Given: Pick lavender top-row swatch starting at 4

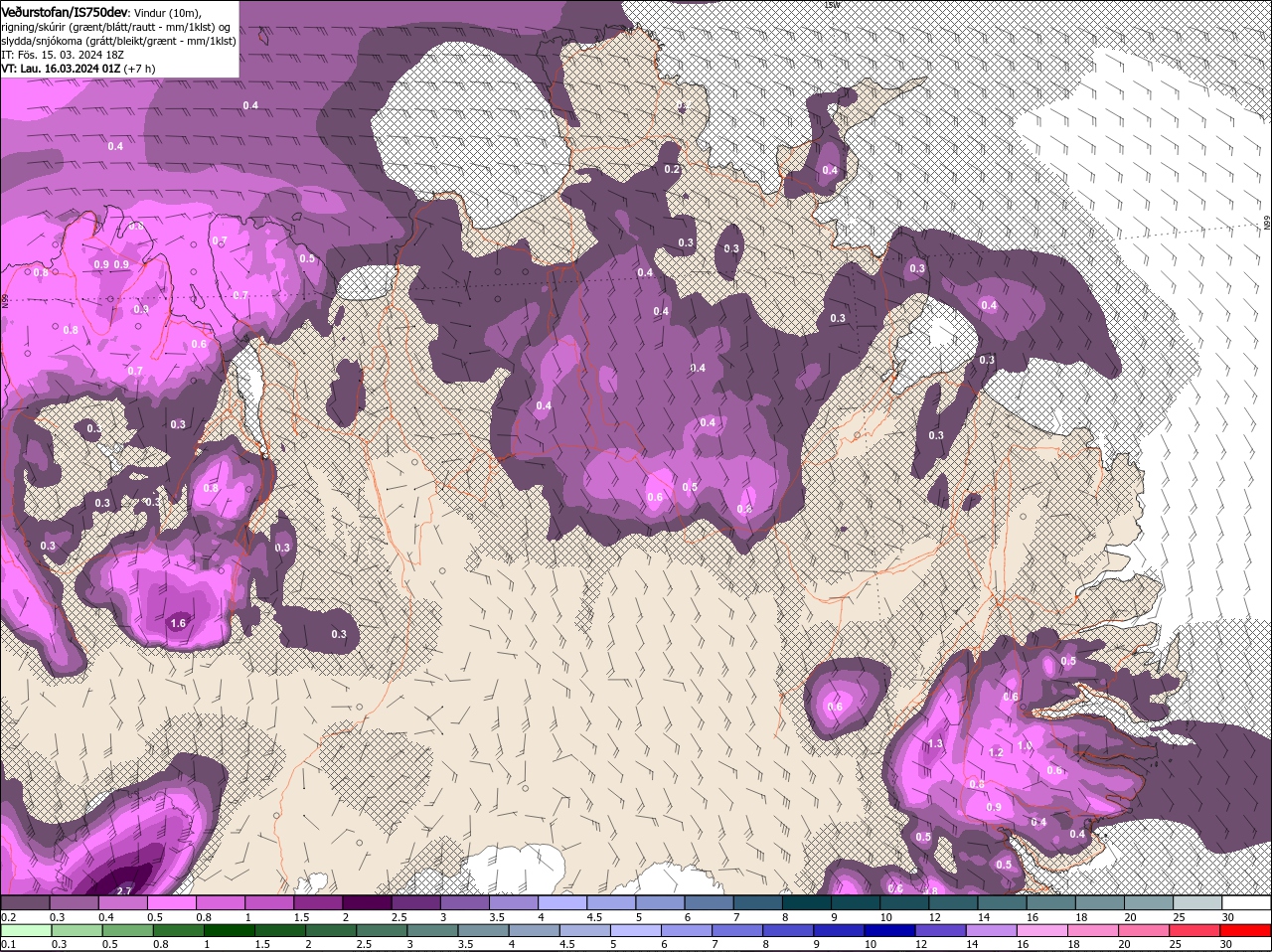Looking at the screenshot, I should click(x=561, y=902).
